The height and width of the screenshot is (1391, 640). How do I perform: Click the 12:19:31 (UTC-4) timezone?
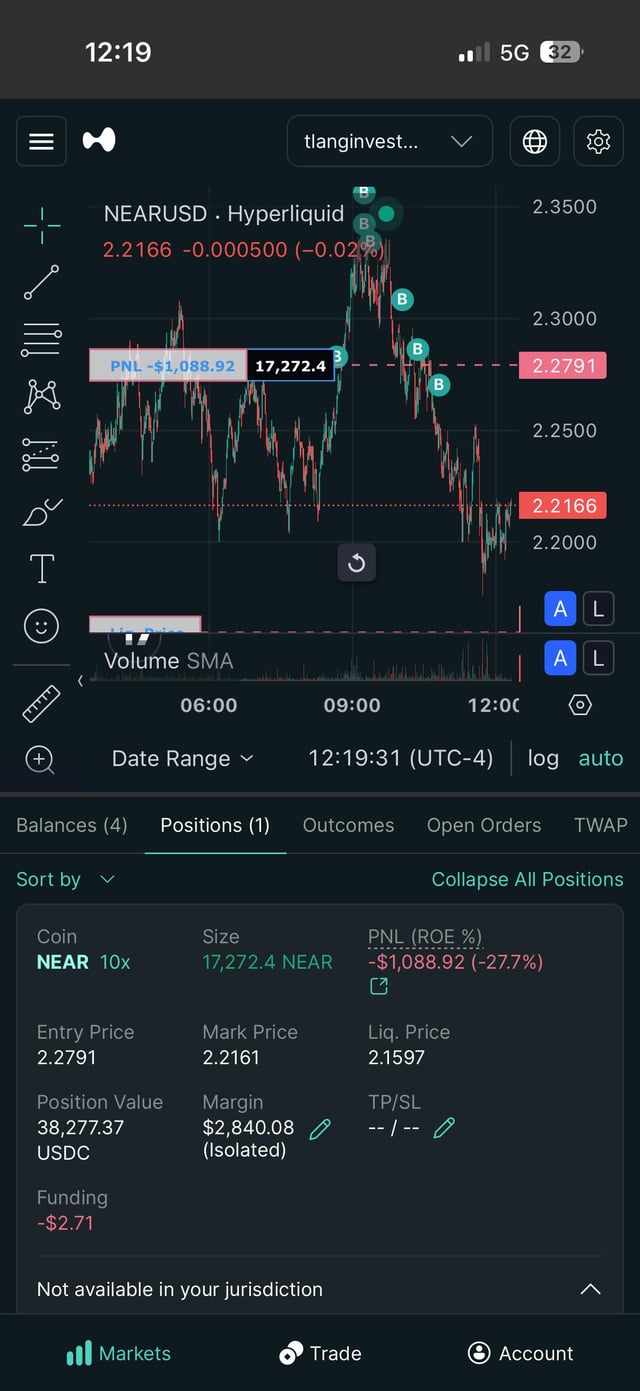tap(401, 758)
